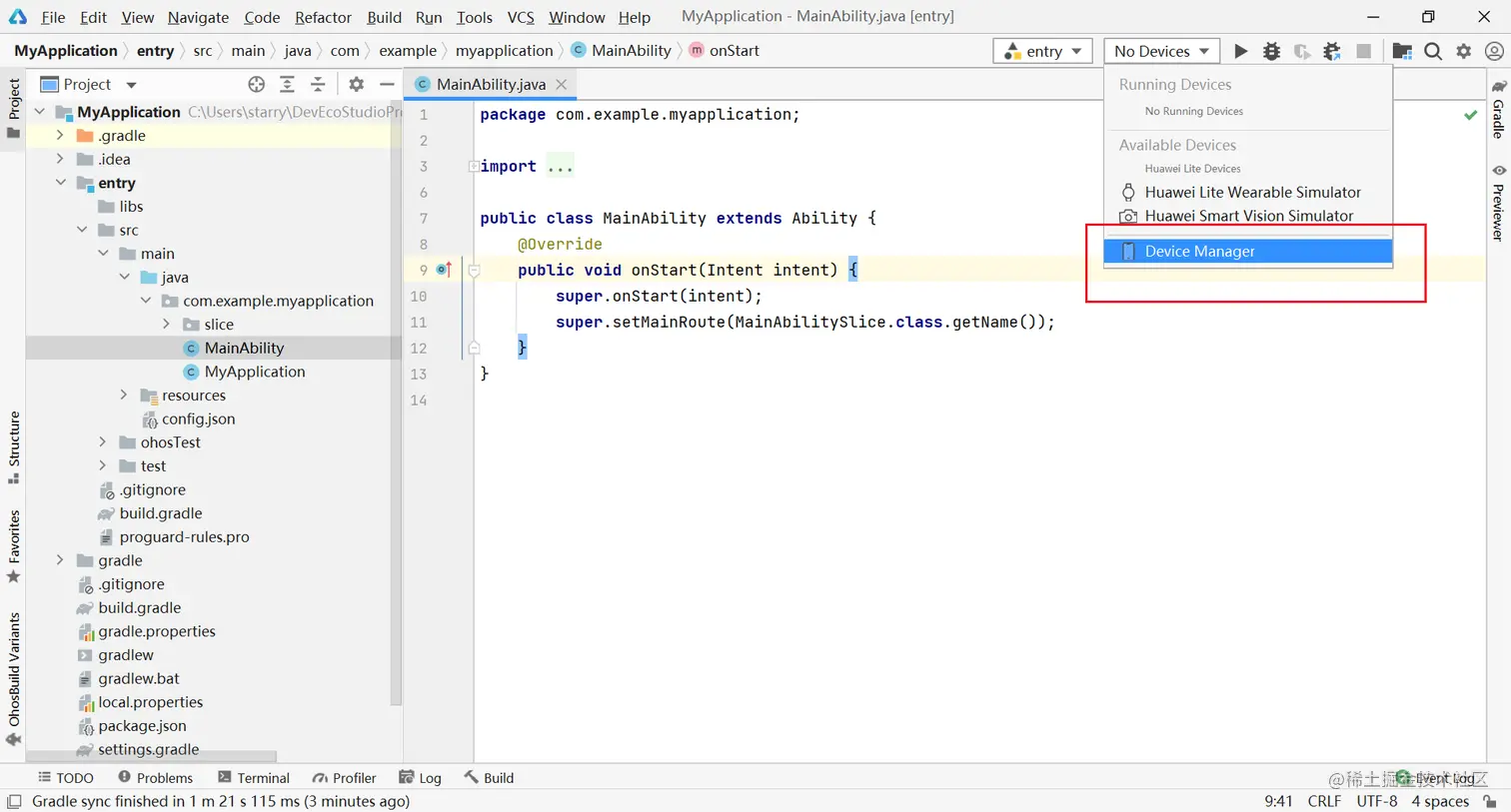Run the entry app with the play icon

coord(1240,51)
